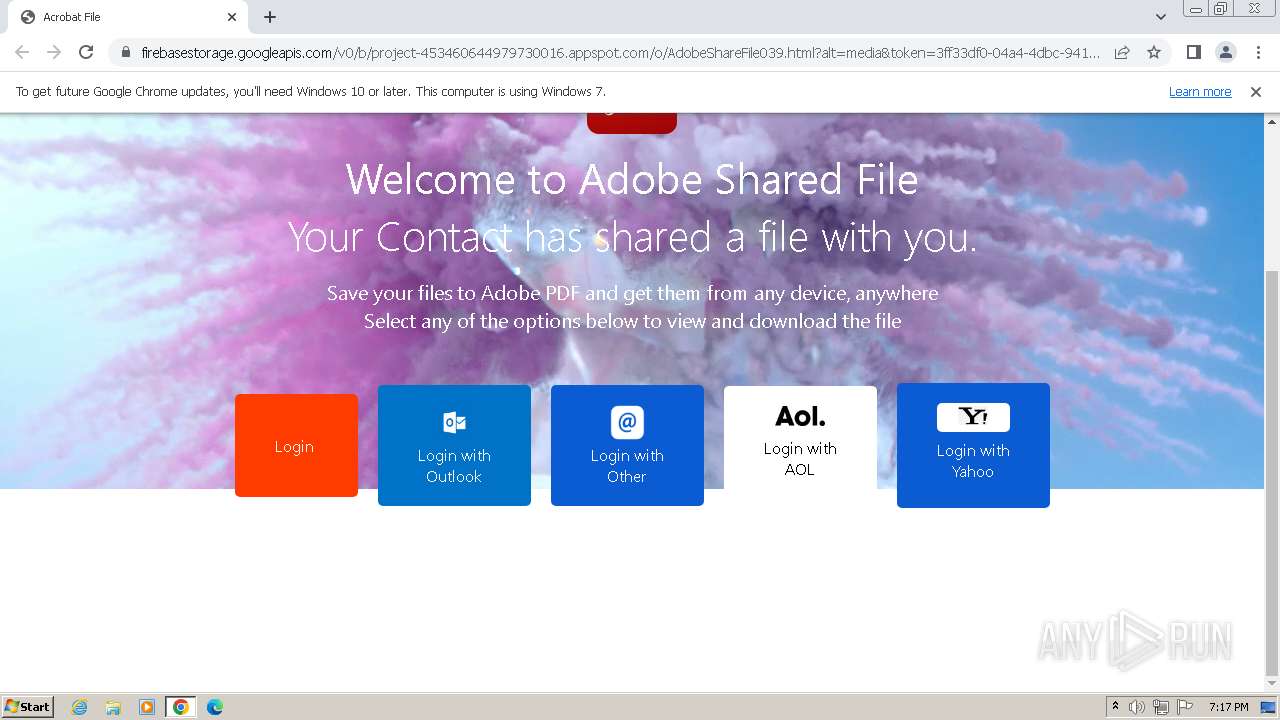Close the Acrobat File tab
1280x720 pixels.
232,17
